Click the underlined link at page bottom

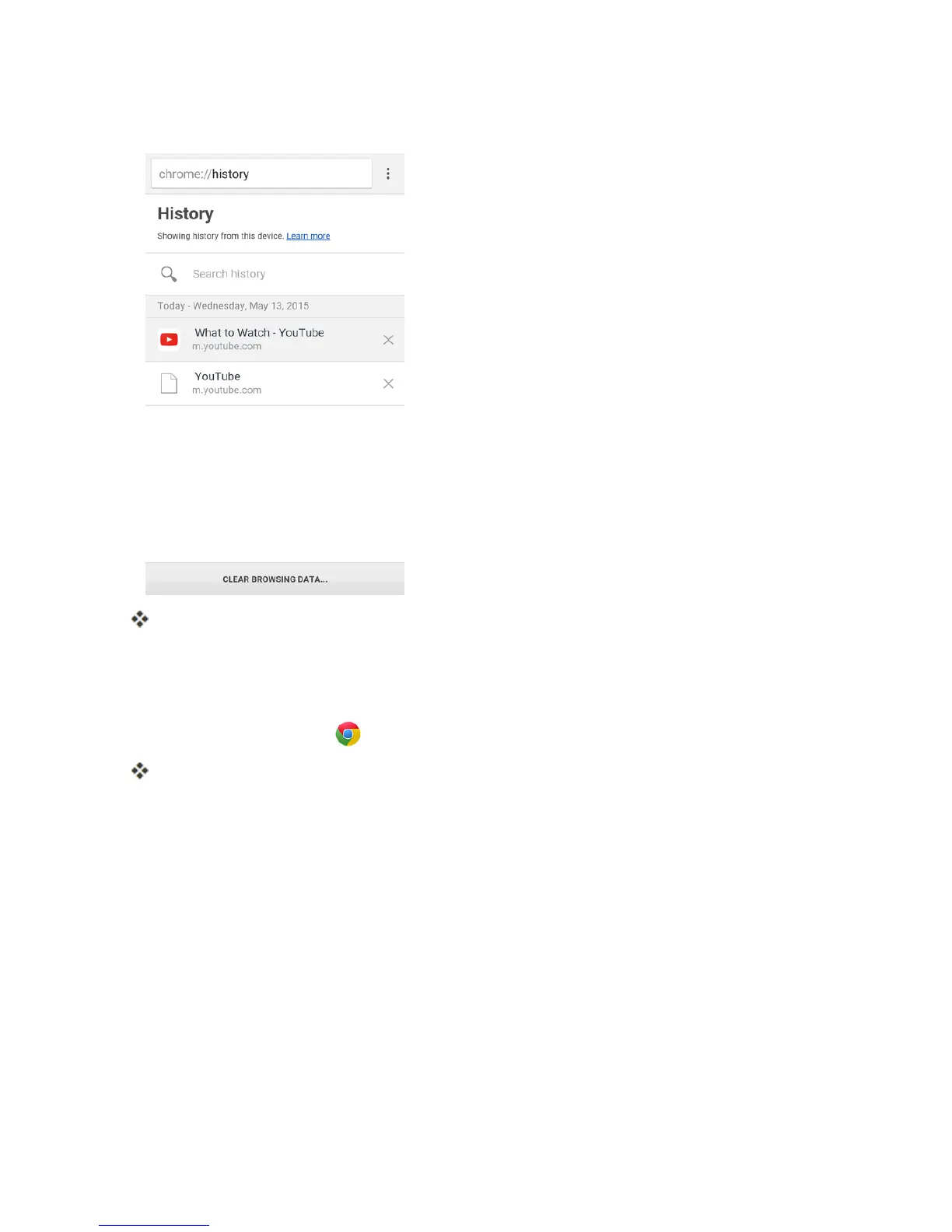tap(154, 1225)
